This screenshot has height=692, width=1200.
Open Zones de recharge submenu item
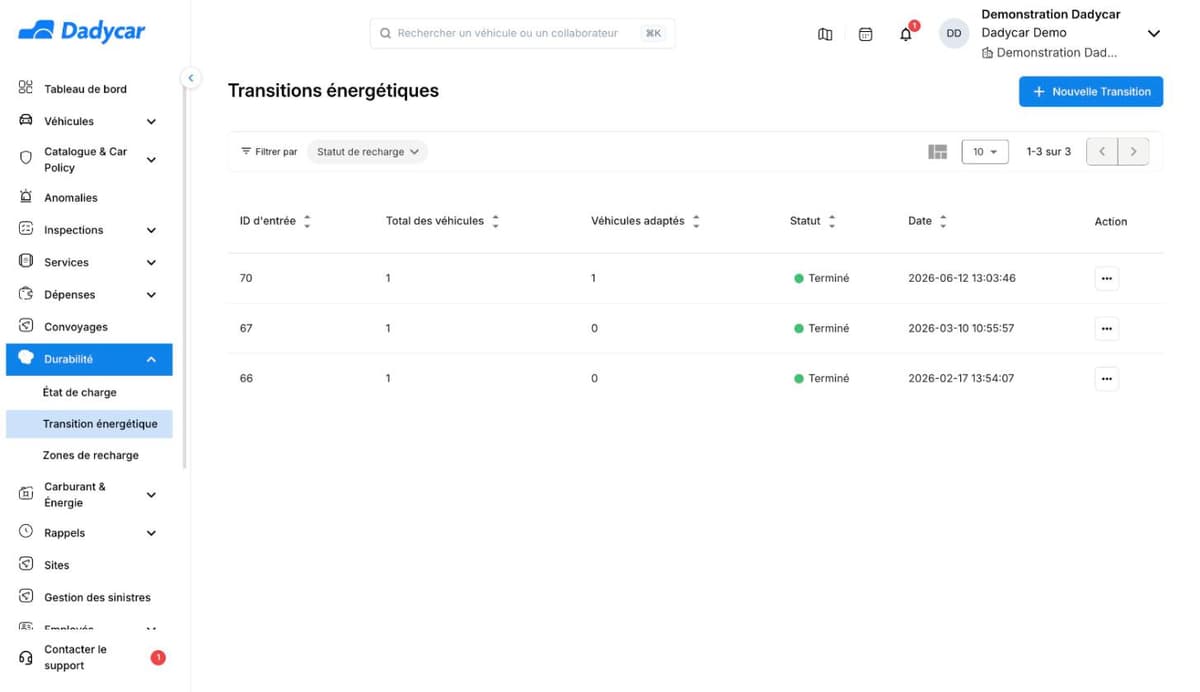click(x=89, y=455)
